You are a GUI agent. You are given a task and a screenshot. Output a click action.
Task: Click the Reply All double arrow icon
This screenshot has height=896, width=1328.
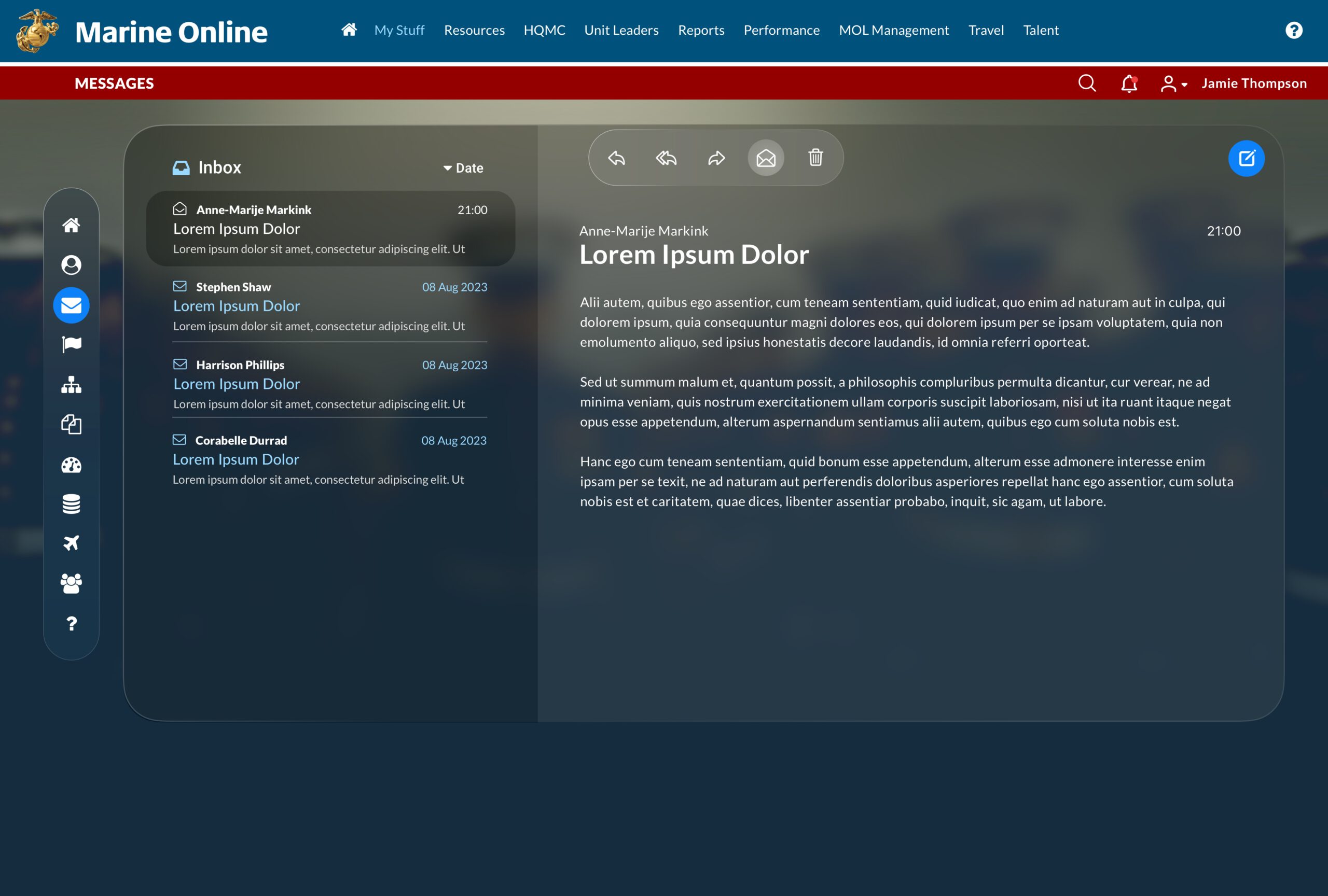click(x=666, y=158)
